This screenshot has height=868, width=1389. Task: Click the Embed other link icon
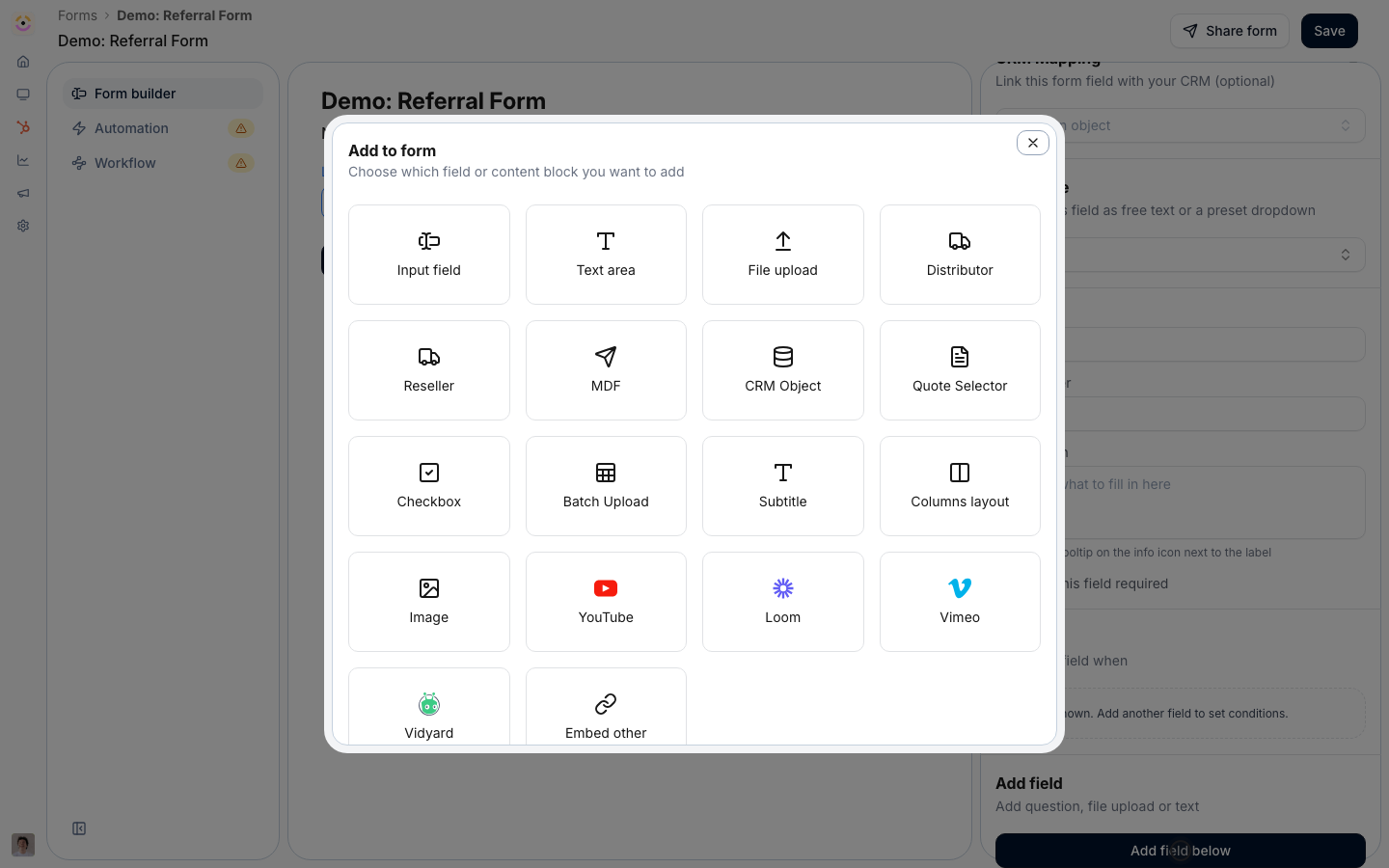(x=606, y=704)
